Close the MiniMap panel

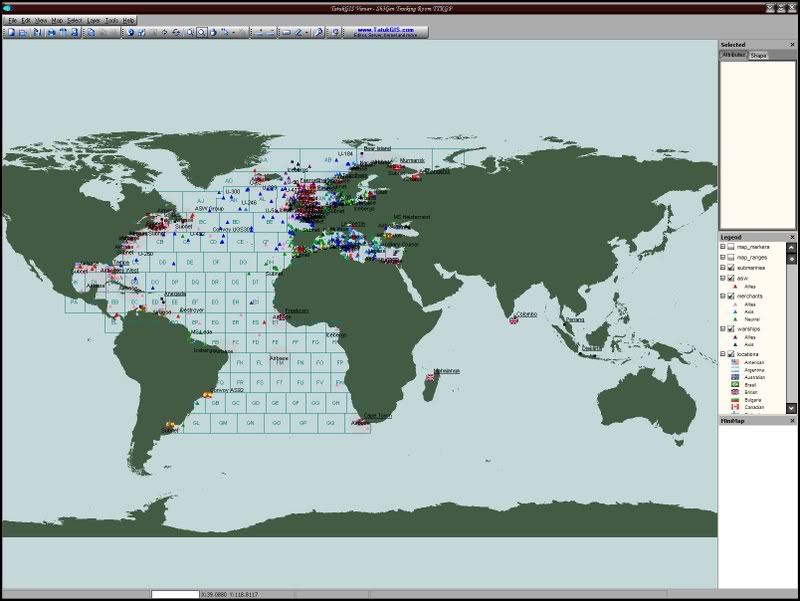793,421
